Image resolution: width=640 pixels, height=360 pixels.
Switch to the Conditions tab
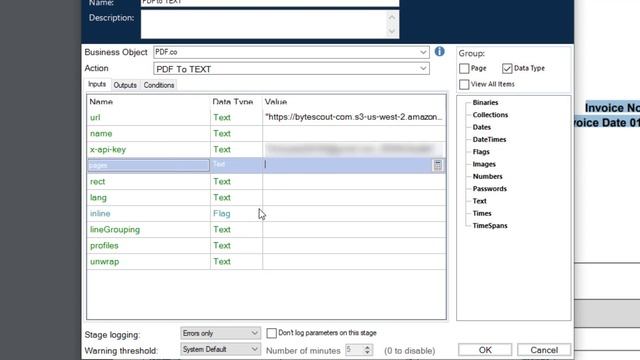(159, 85)
